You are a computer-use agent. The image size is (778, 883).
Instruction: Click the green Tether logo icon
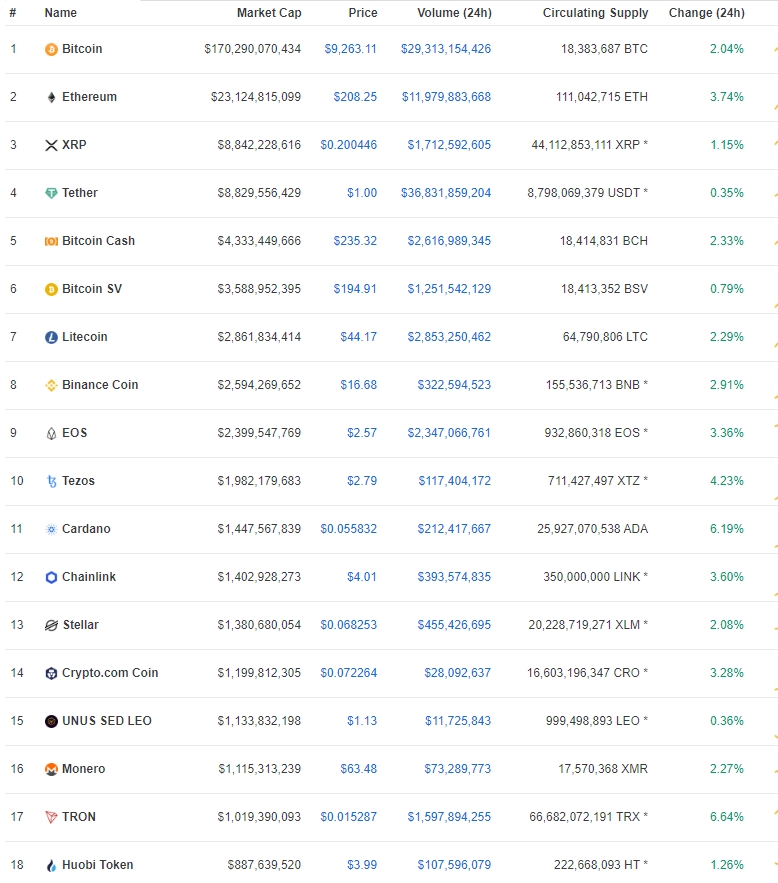coord(51,193)
